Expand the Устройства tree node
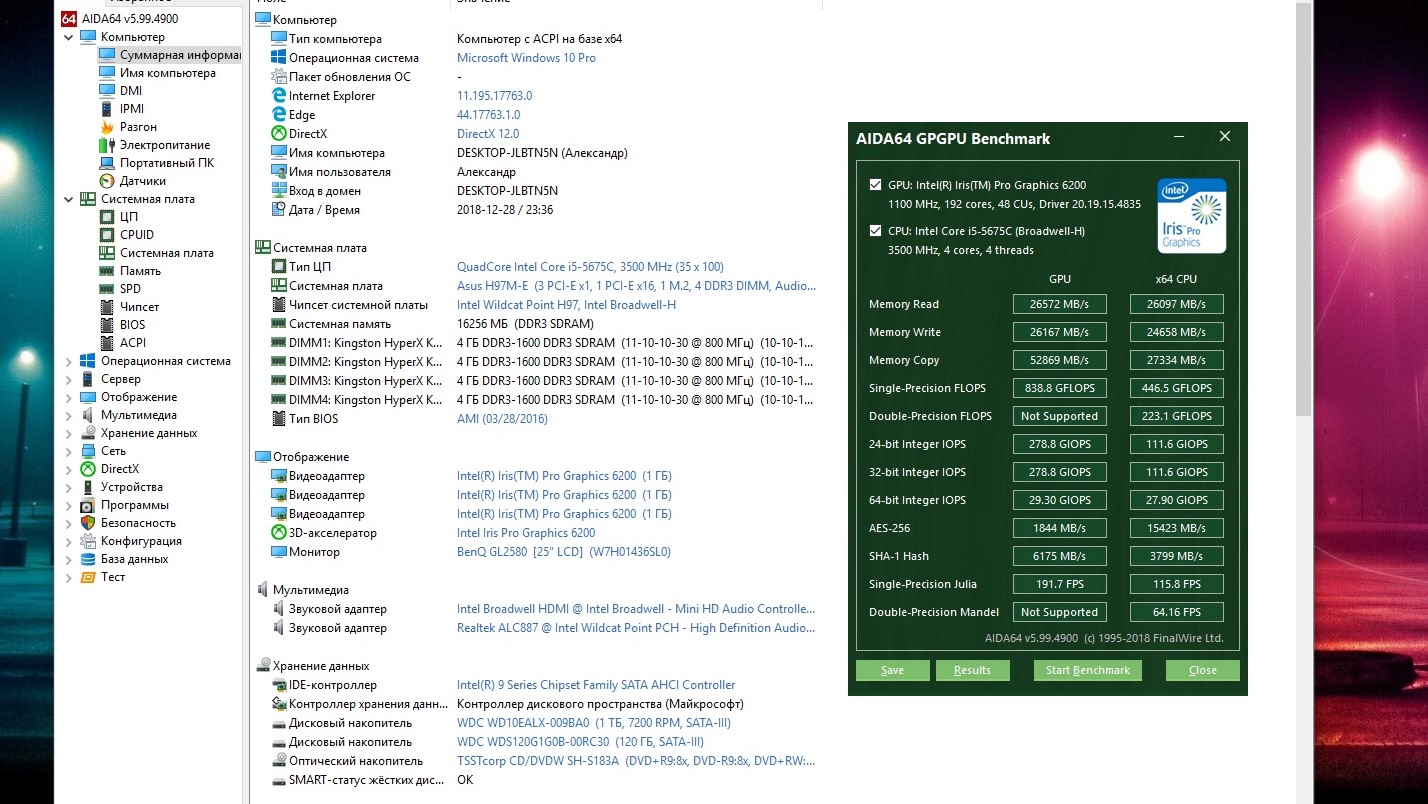The image size is (1428, 804). click(x=69, y=487)
